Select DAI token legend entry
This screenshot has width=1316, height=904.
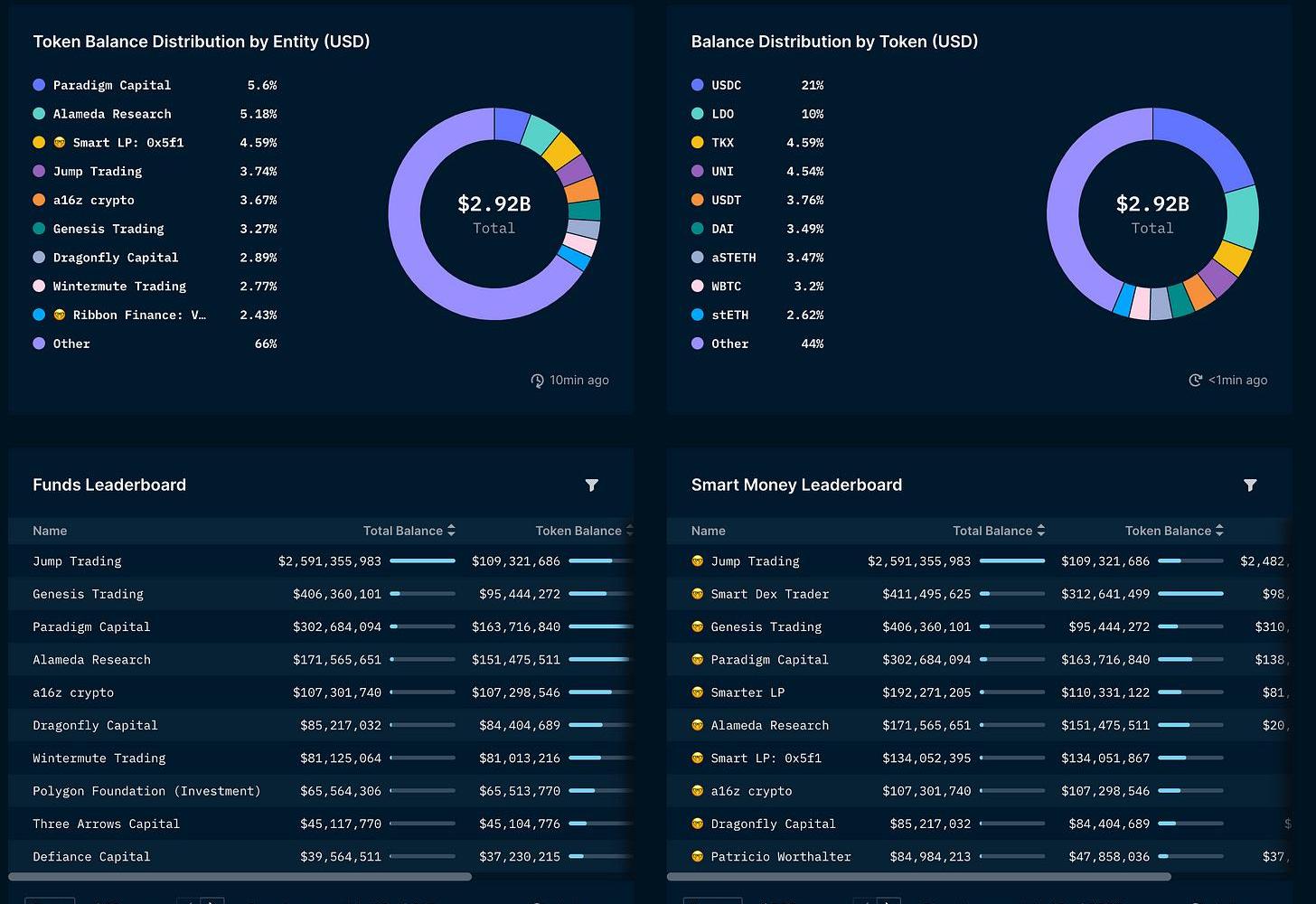pos(757,230)
